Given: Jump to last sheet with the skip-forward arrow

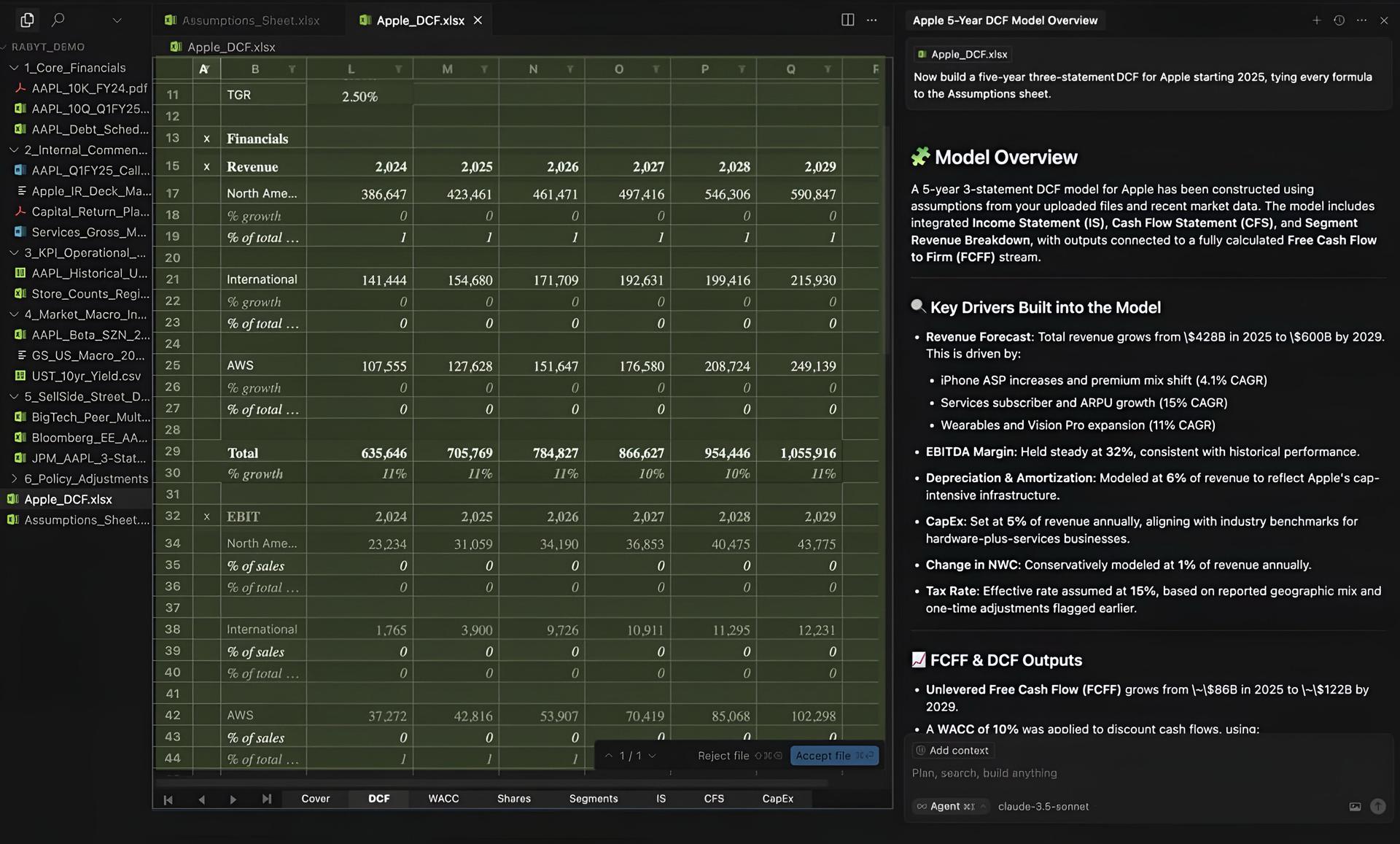Looking at the screenshot, I should (x=266, y=799).
